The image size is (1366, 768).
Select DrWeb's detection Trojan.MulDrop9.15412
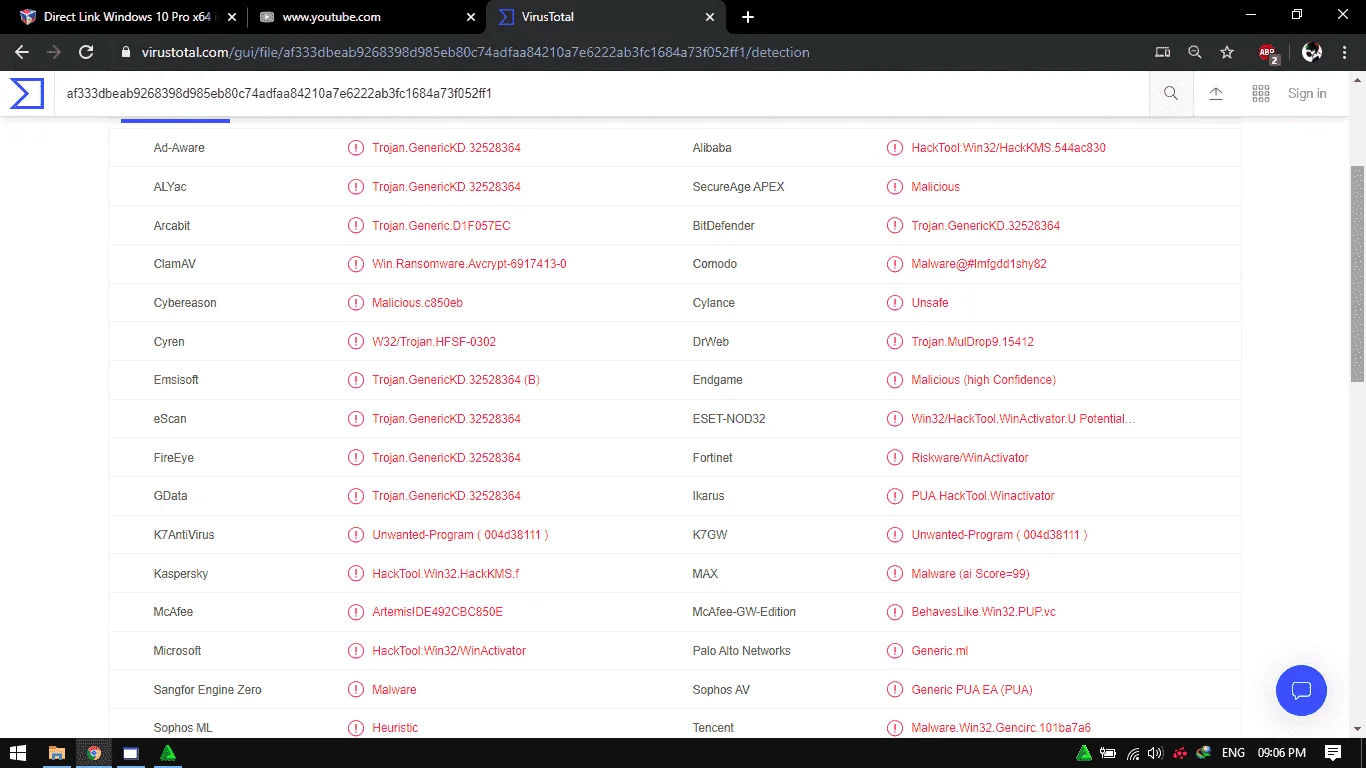point(972,342)
